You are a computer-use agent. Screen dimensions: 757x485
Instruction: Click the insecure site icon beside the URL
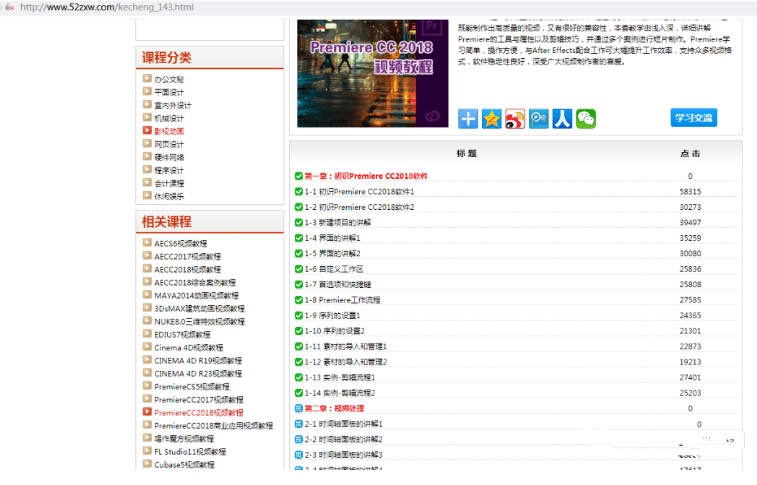pos(9,7)
